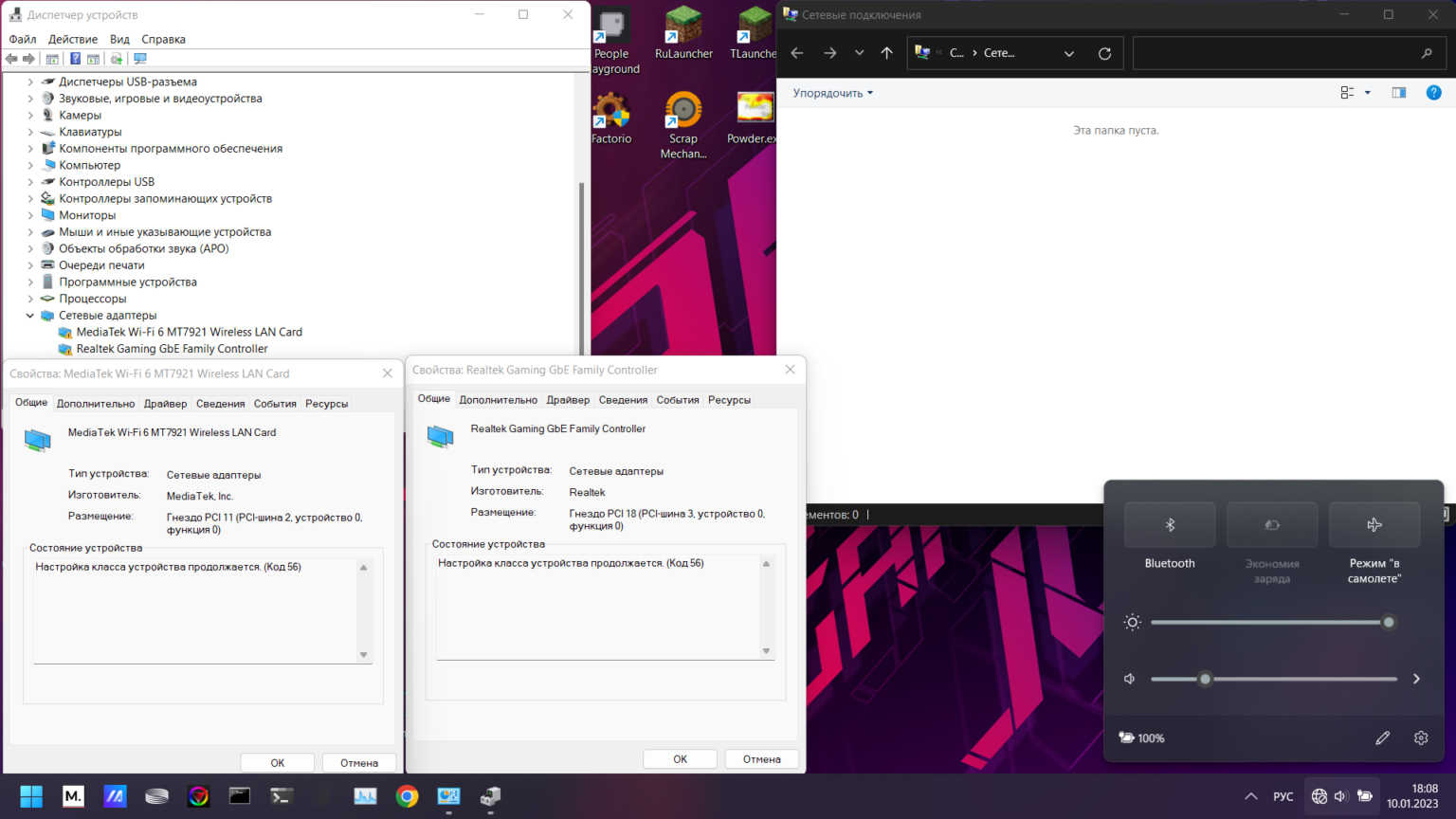The height and width of the screenshot is (819, 1456).
Task: Close the Realtek properties dialog
Action: point(790,370)
